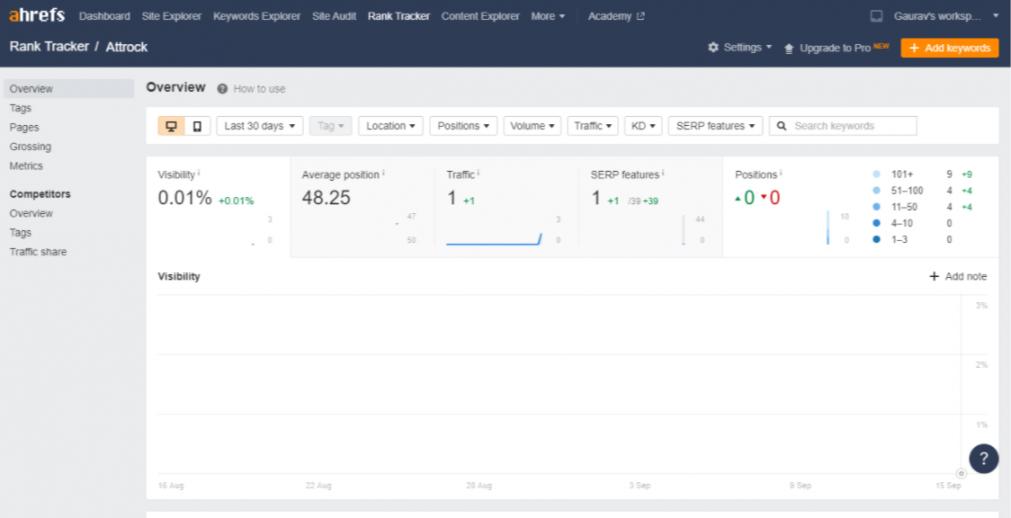The width and height of the screenshot is (1011, 518).
Task: Click the Search keywords input field
Action: (x=852, y=126)
